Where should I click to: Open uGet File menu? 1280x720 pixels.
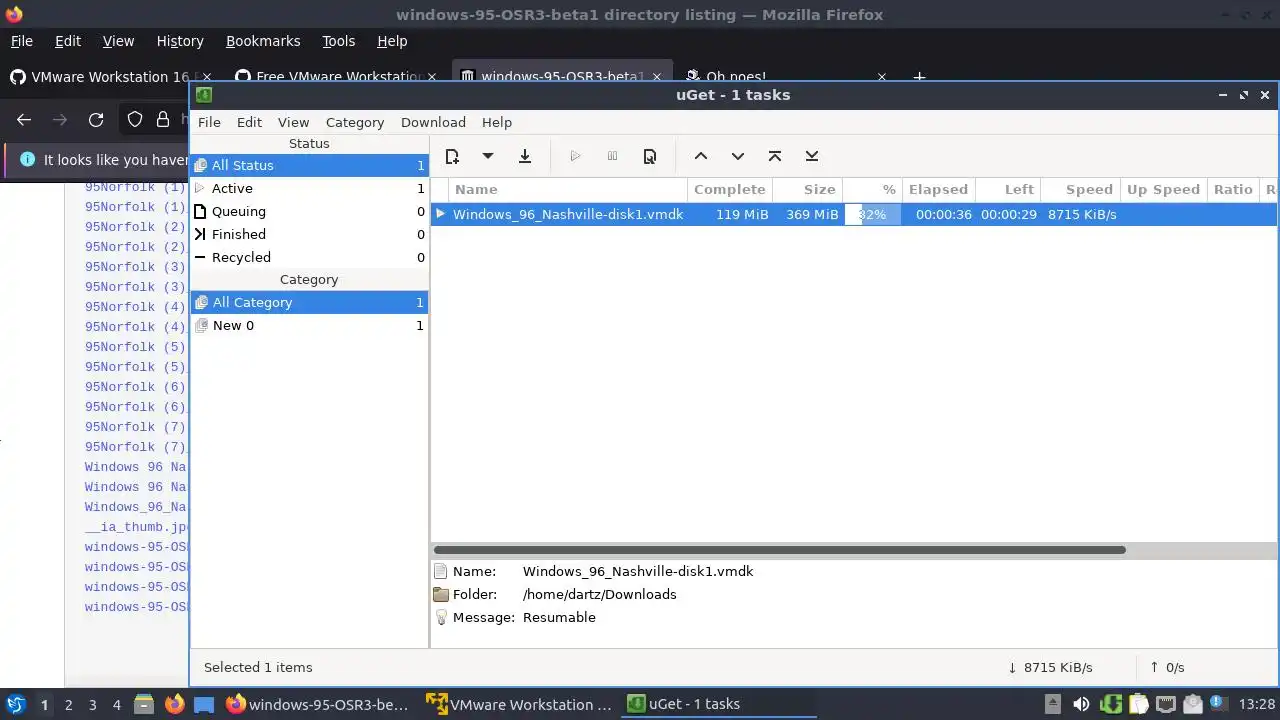209,122
